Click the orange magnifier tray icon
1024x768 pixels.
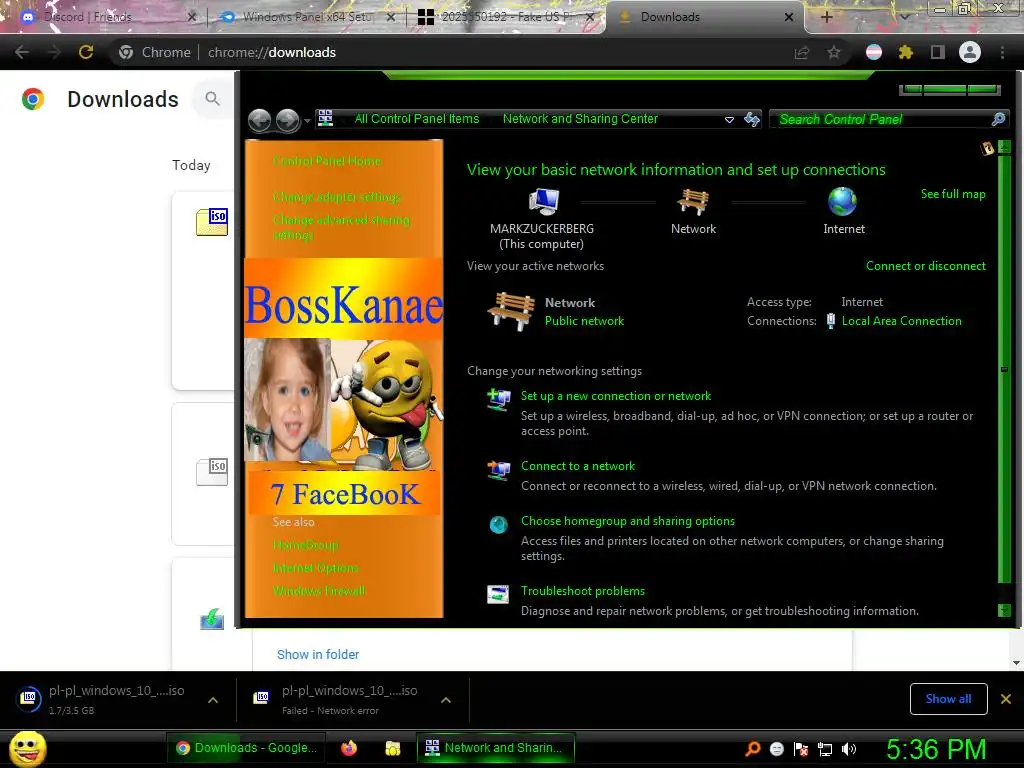(x=753, y=749)
